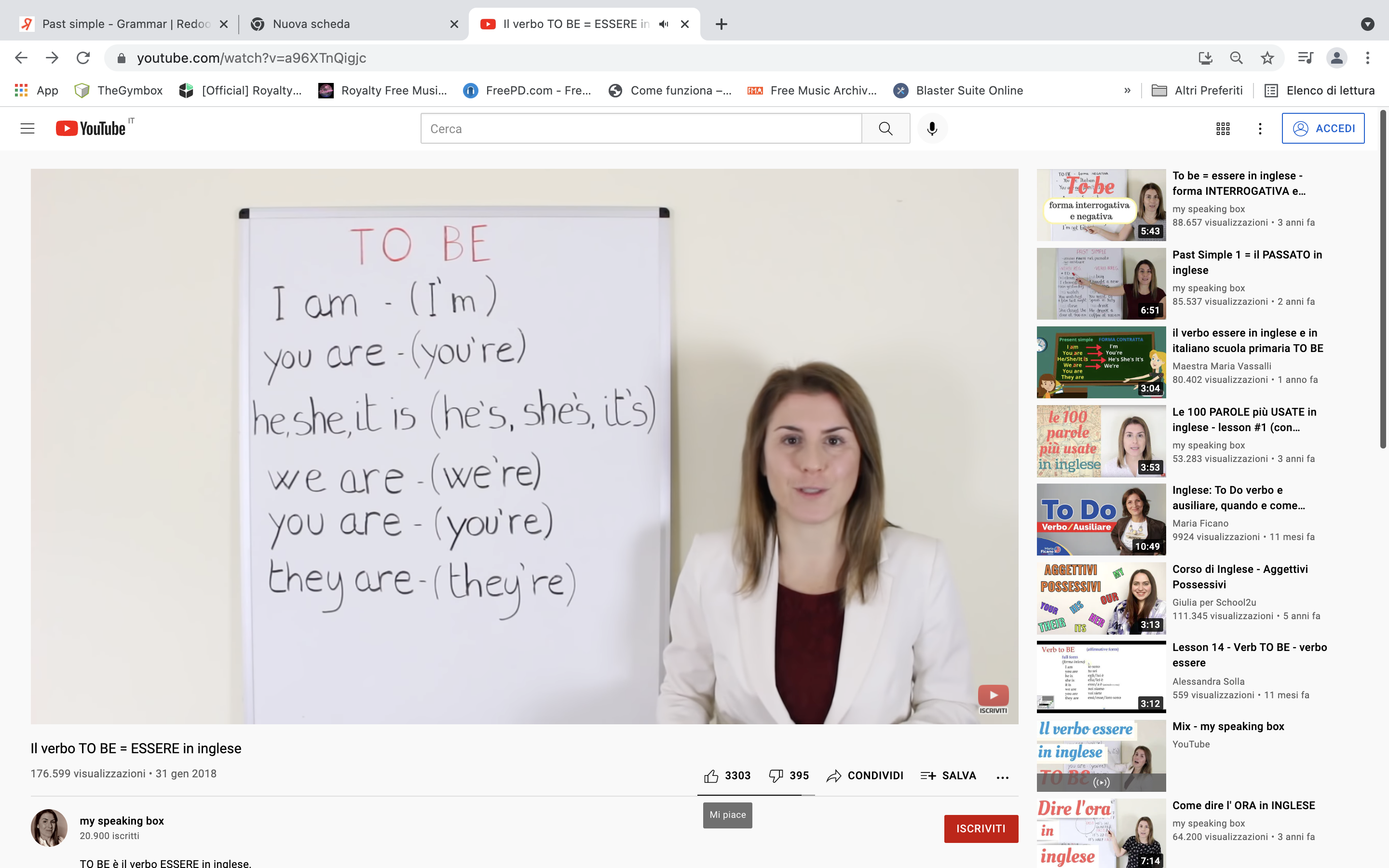
Task: Click the red ISCRIVITI subscribe button
Action: [980, 828]
